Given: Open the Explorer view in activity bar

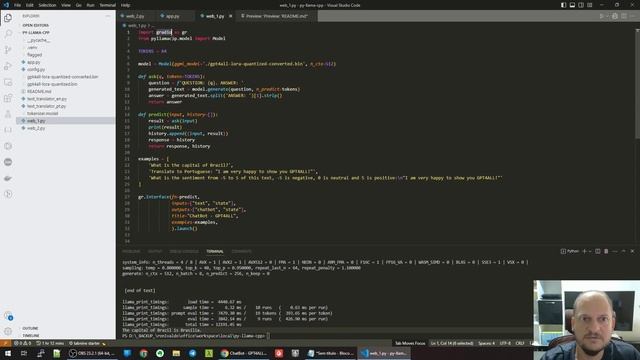Looking at the screenshot, I should click(x=8, y=18).
